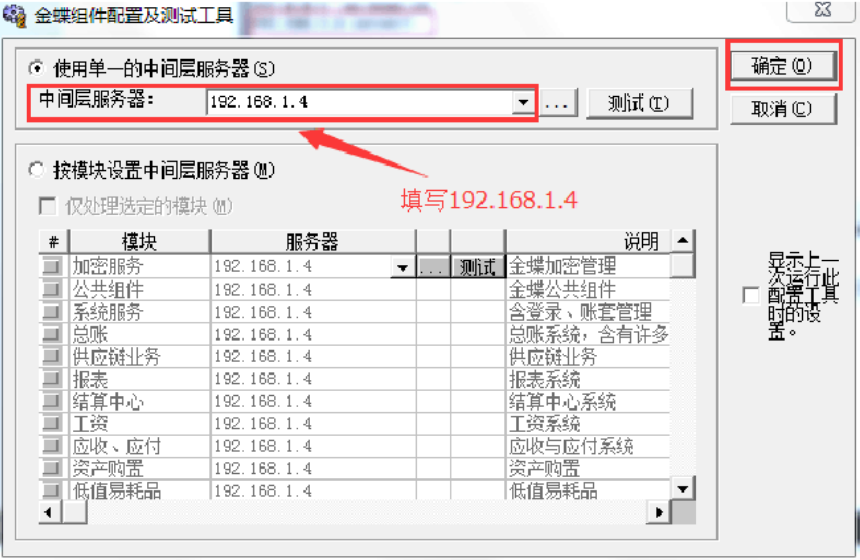The image size is (860, 560).
Task: Click the 报表系统 description cell
Action: 588,379
